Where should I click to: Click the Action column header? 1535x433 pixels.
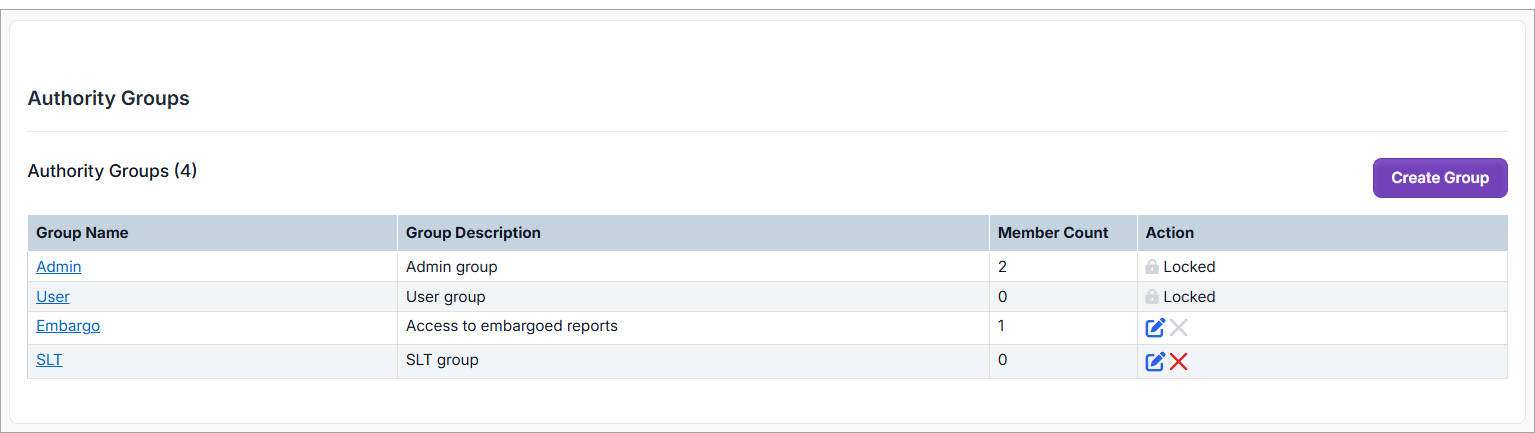1170,233
